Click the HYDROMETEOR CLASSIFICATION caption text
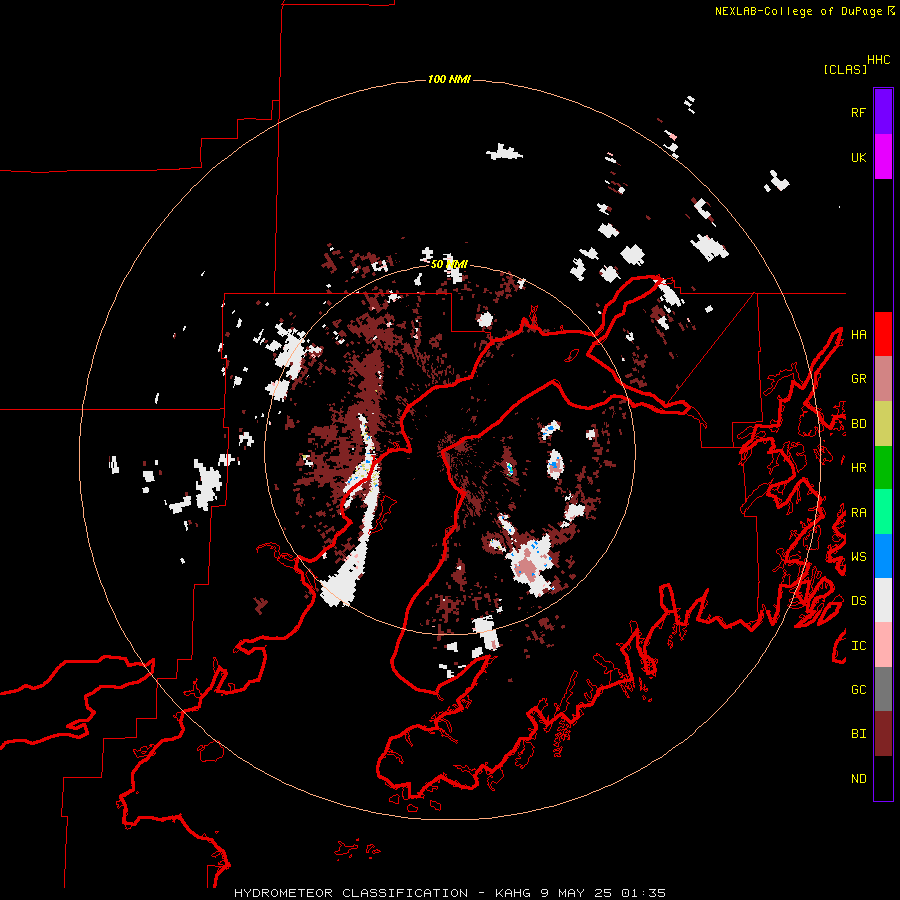Image resolution: width=900 pixels, height=900 pixels. (351, 893)
